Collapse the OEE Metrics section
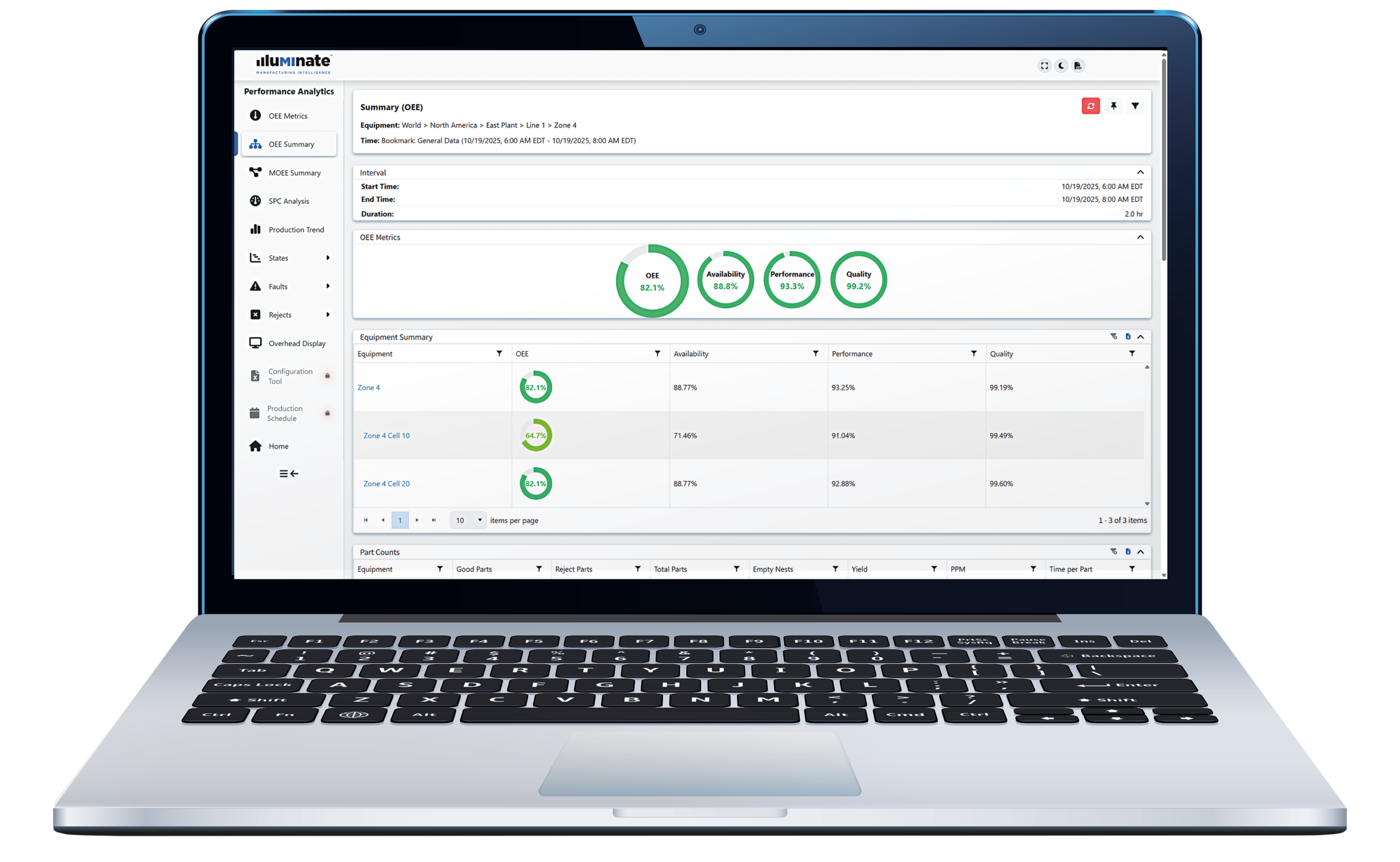1400x862 pixels. [1140, 237]
